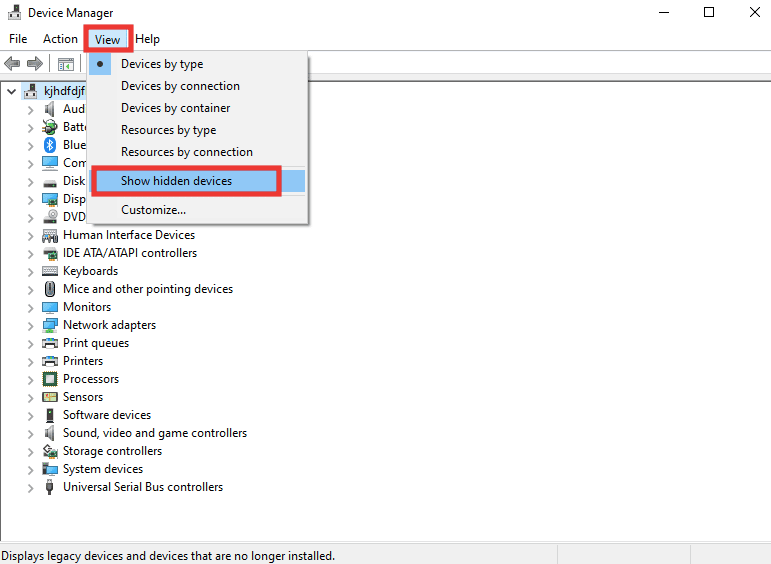This screenshot has height=564, width=771.
Task: Click the Bluetooth category icon
Action: 50,145
